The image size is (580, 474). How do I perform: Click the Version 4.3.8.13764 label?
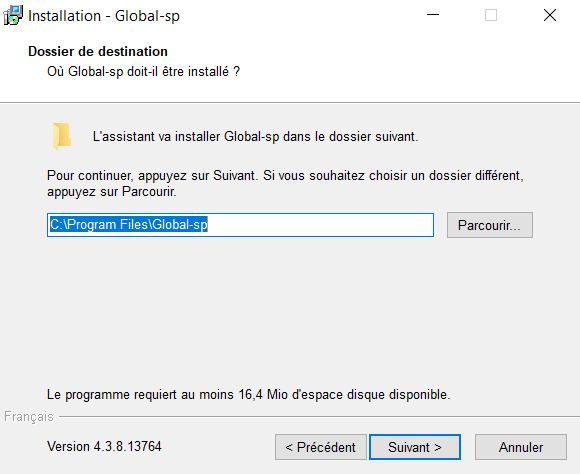[x=104, y=446]
